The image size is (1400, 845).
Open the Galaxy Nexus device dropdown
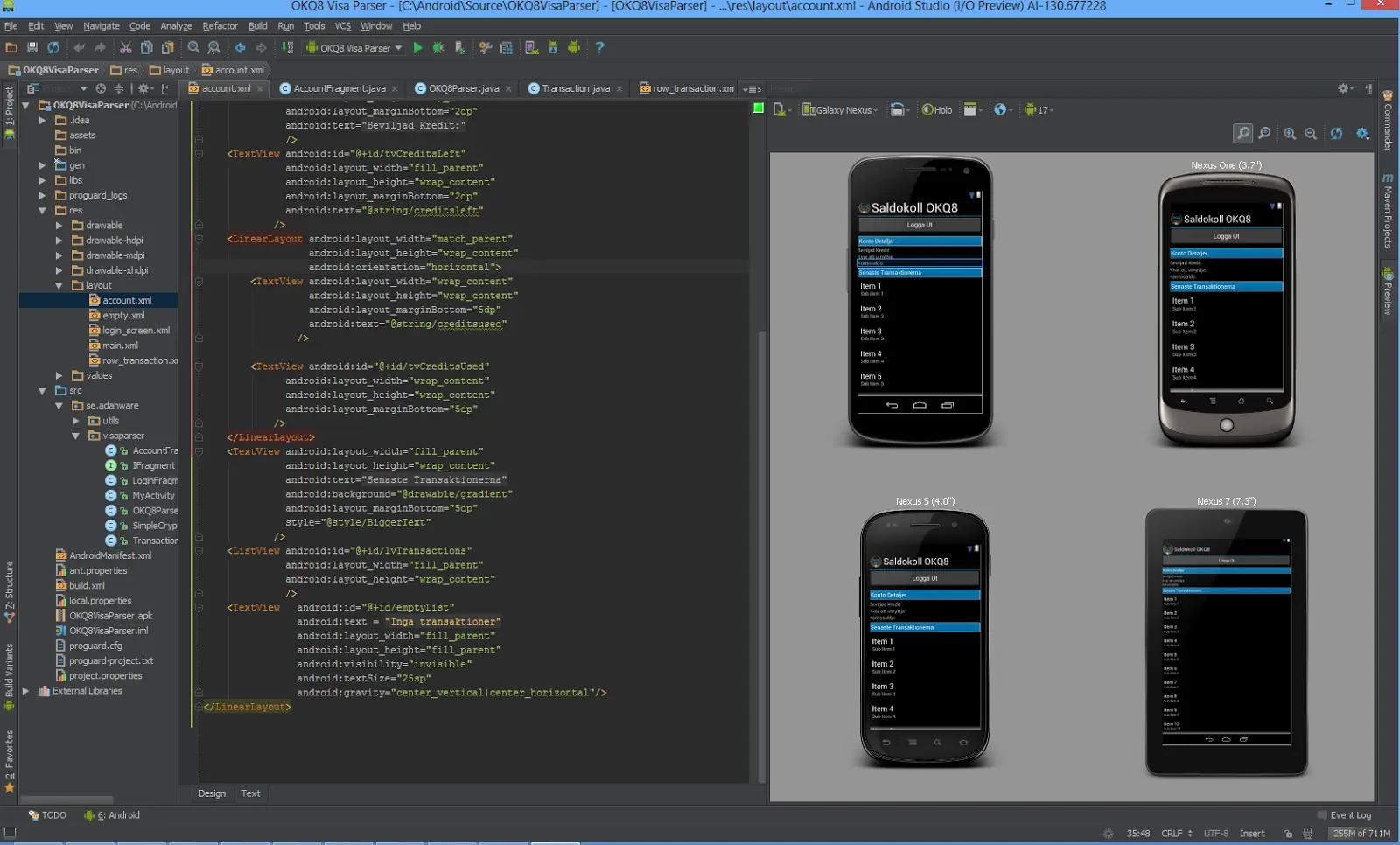(839, 109)
